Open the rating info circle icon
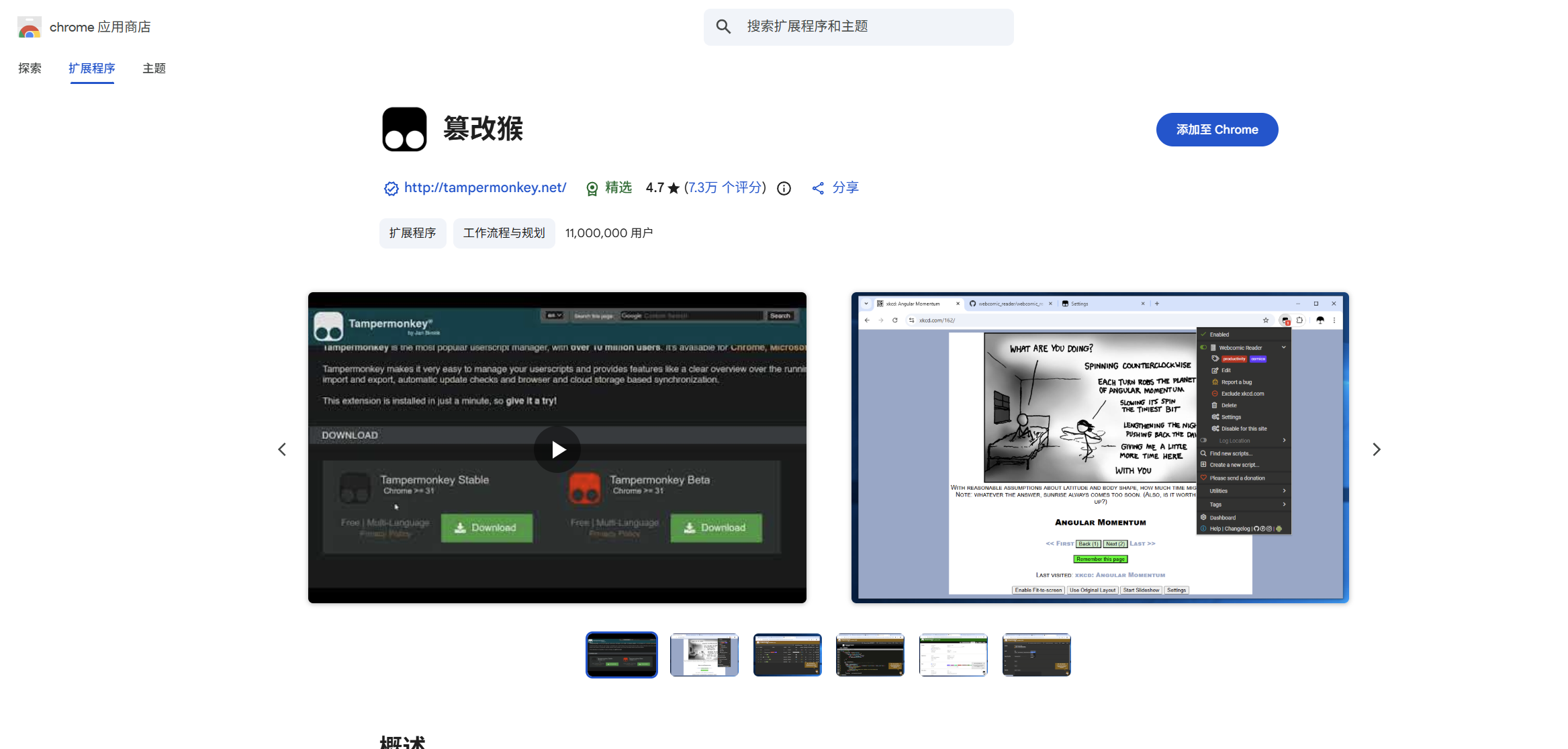Screen dimensions: 1568x749 point(784,189)
